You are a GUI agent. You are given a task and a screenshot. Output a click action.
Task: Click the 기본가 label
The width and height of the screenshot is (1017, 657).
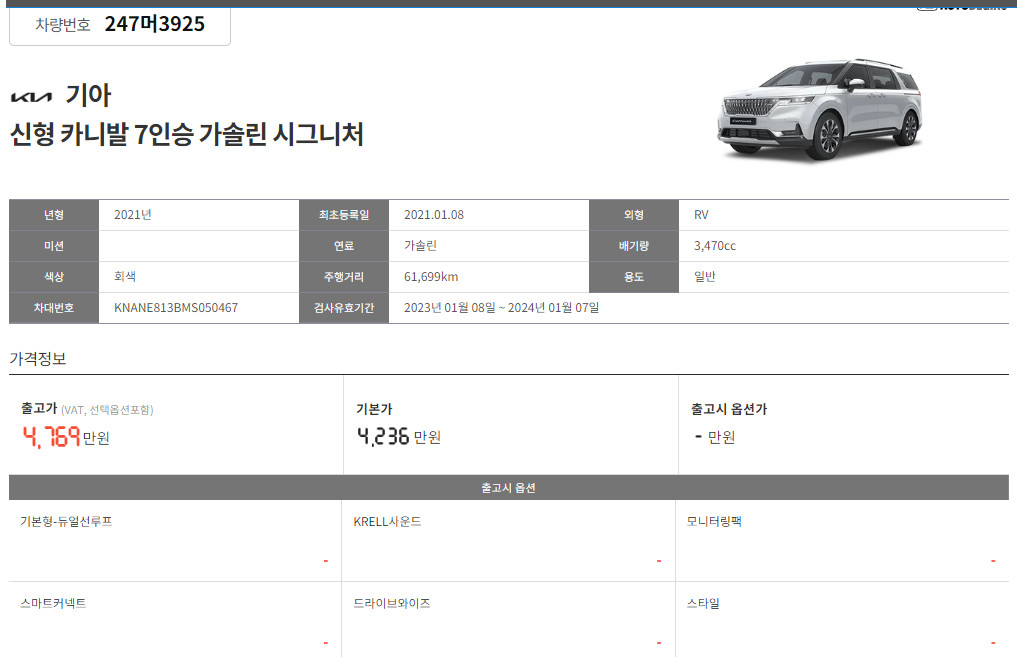pyautogui.click(x=374, y=409)
